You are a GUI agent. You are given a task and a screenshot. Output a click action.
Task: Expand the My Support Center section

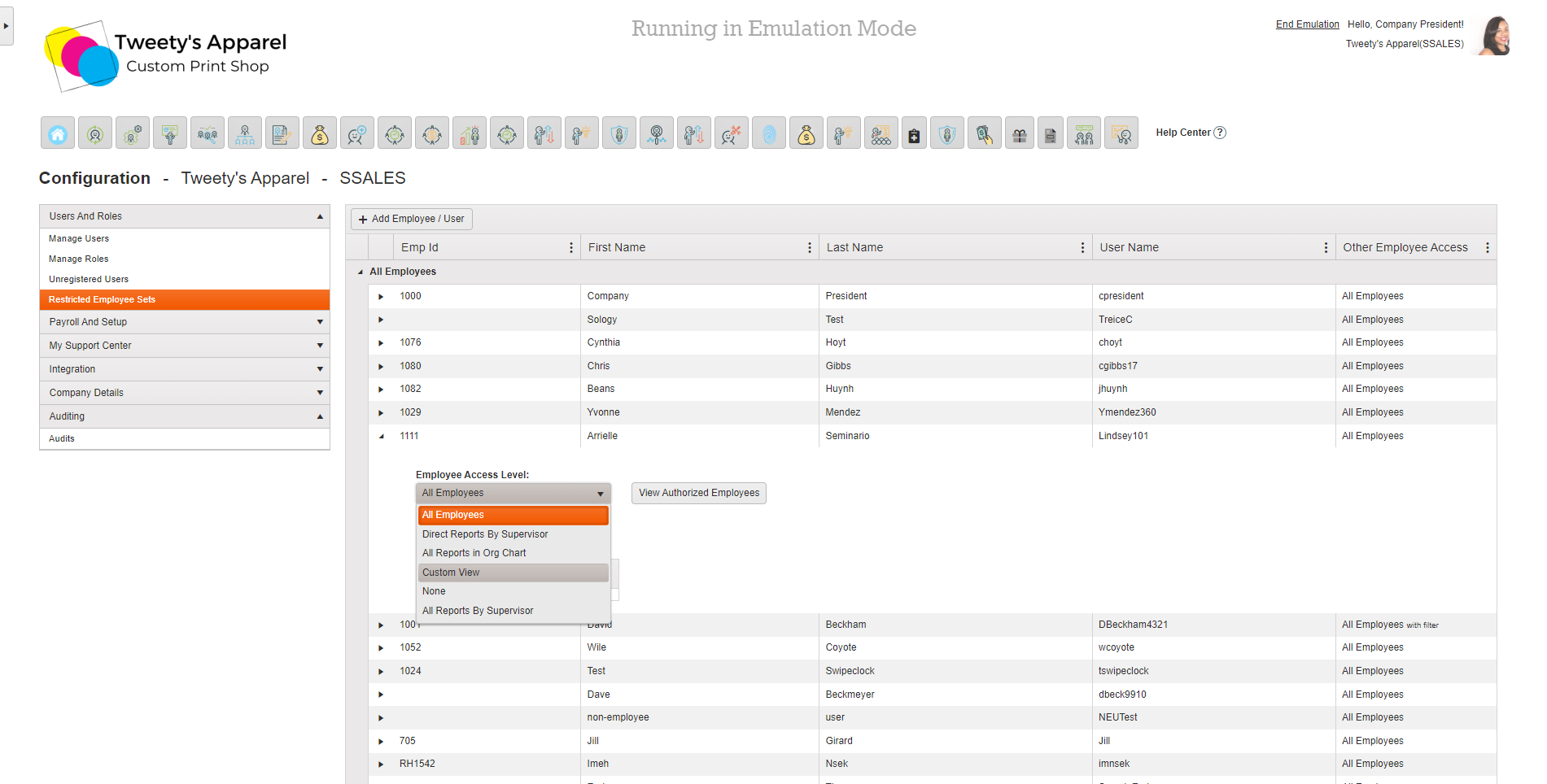point(320,346)
